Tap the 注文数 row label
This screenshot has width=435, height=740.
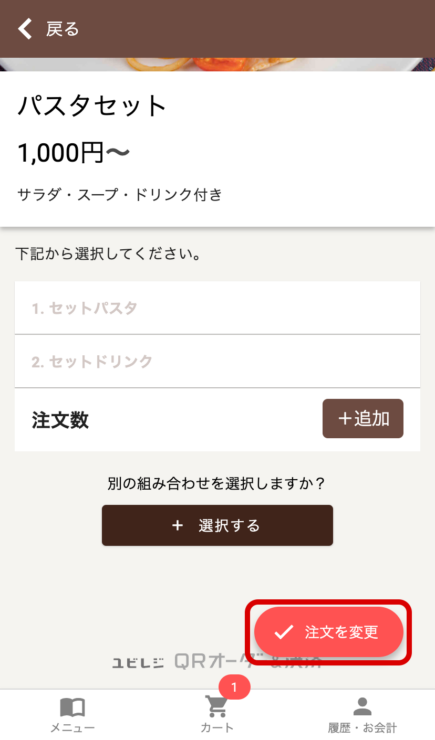click(x=60, y=420)
